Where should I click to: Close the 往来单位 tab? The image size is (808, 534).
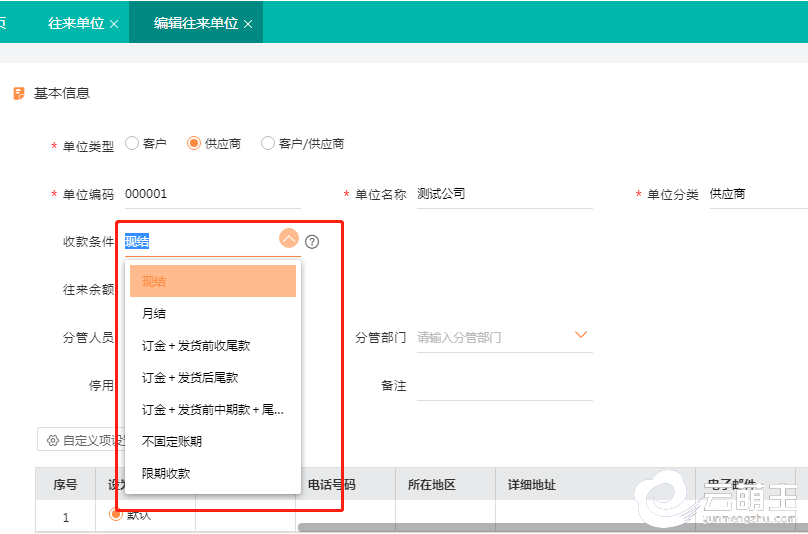tap(114, 23)
